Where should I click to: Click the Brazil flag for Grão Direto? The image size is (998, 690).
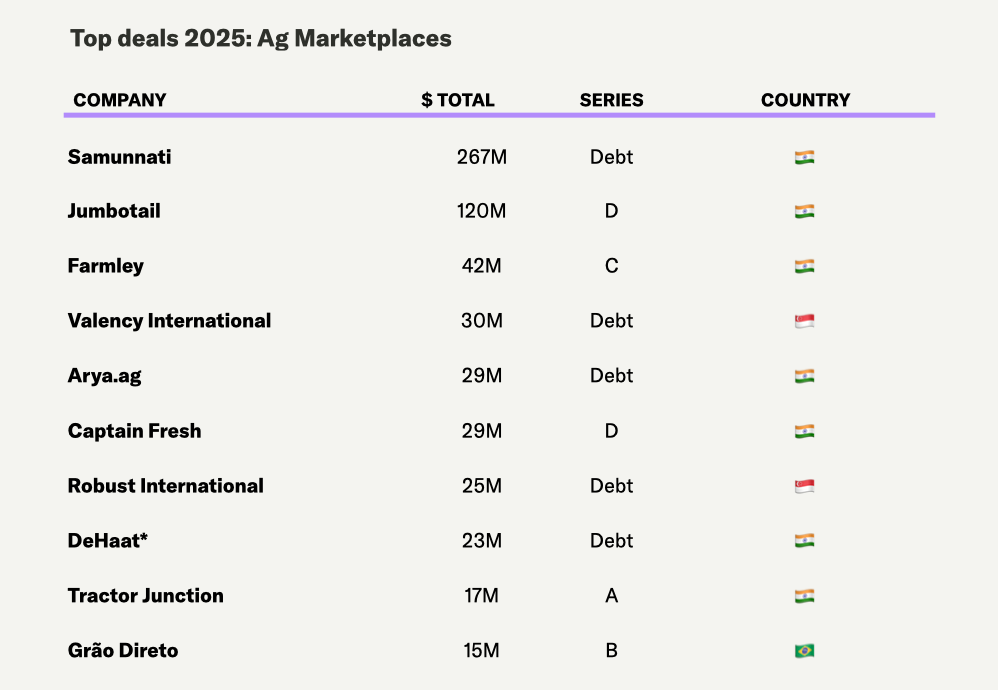pos(804,651)
